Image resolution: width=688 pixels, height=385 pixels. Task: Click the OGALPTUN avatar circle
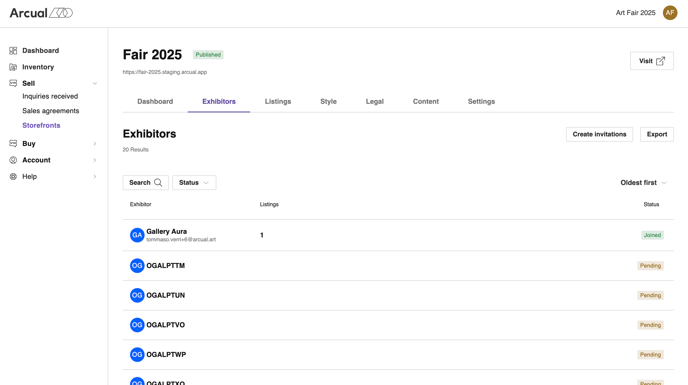137,295
